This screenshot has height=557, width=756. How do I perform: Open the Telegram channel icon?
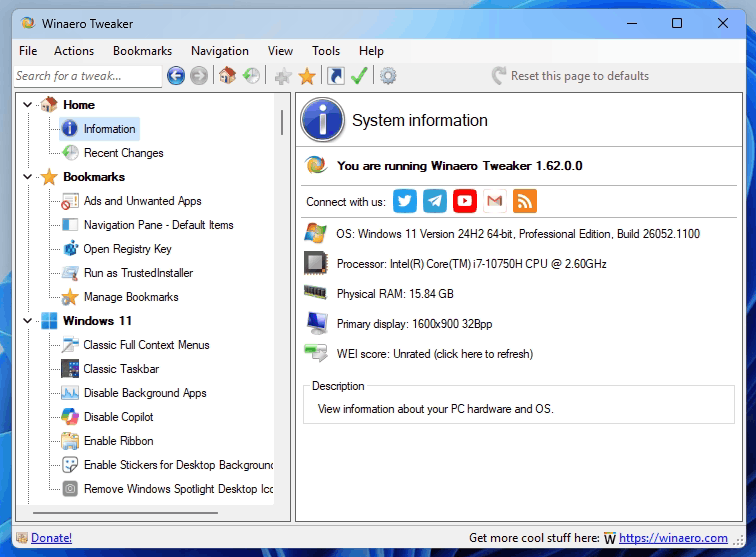[434, 201]
